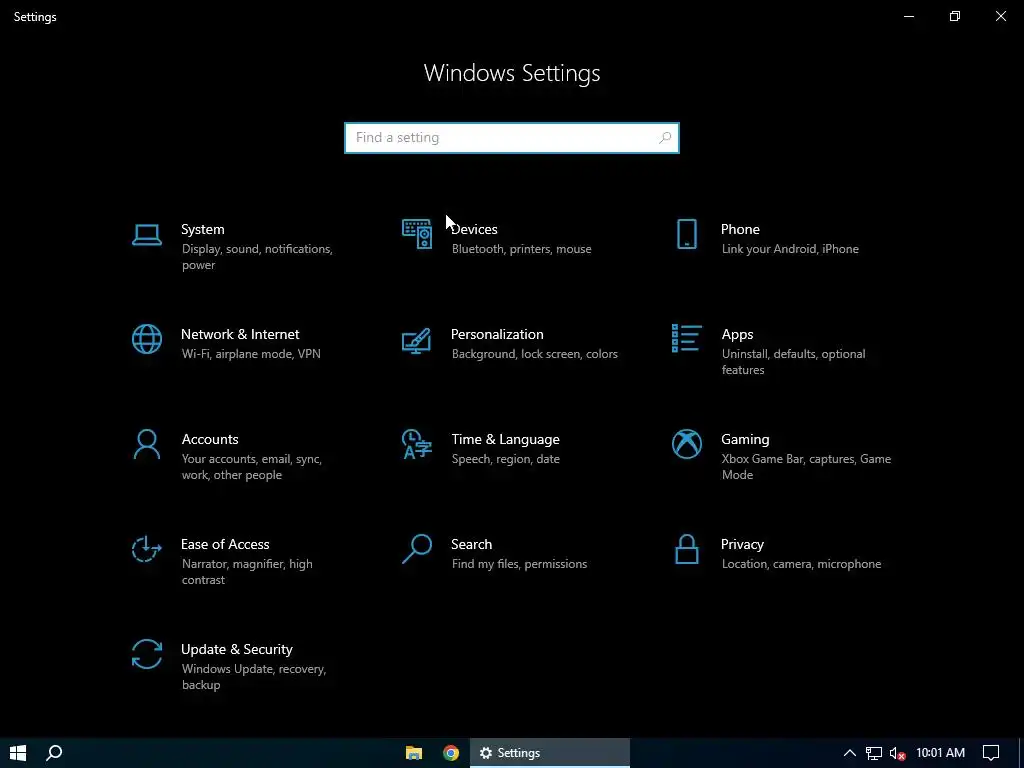
Task: Select the Accounts person icon
Action: pos(146,444)
